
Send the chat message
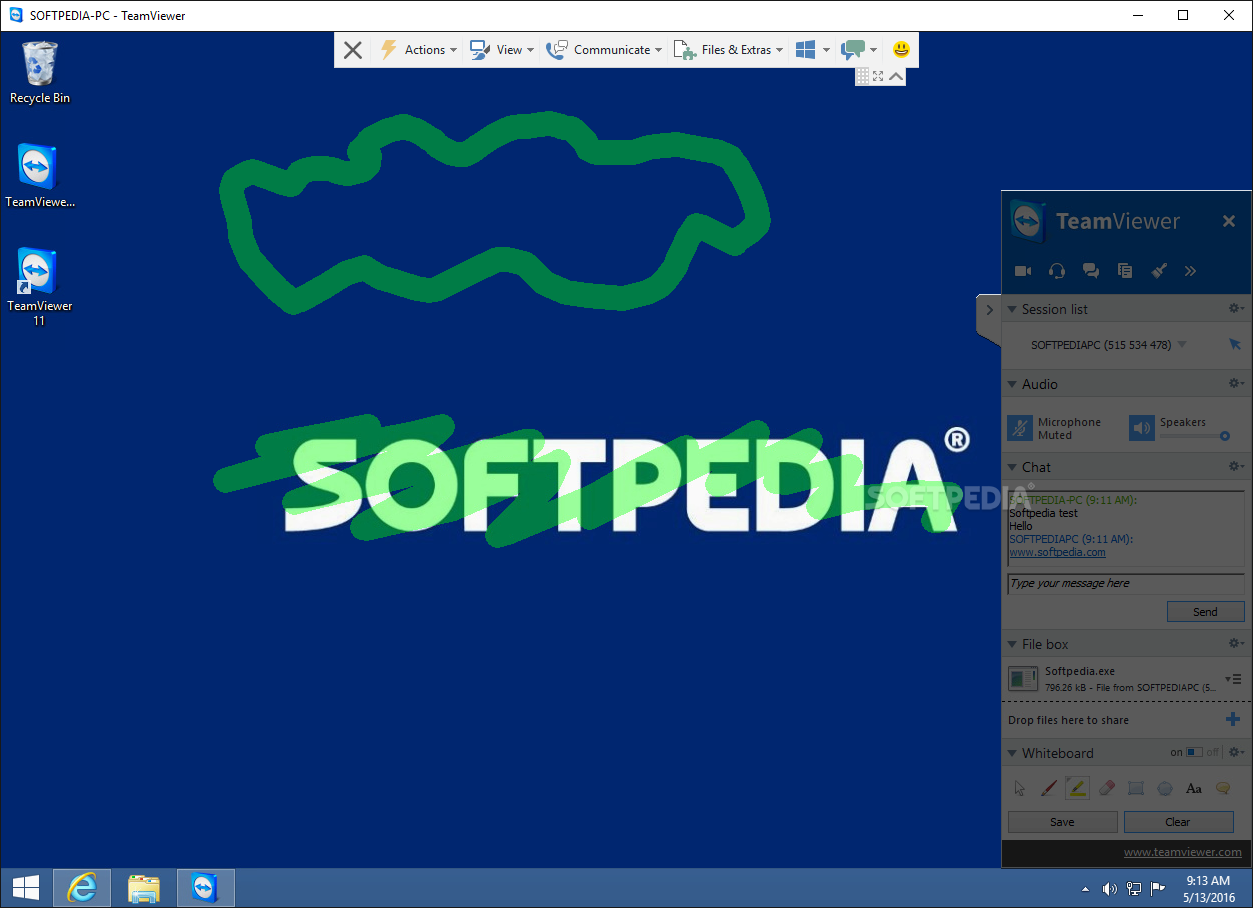click(x=1205, y=612)
